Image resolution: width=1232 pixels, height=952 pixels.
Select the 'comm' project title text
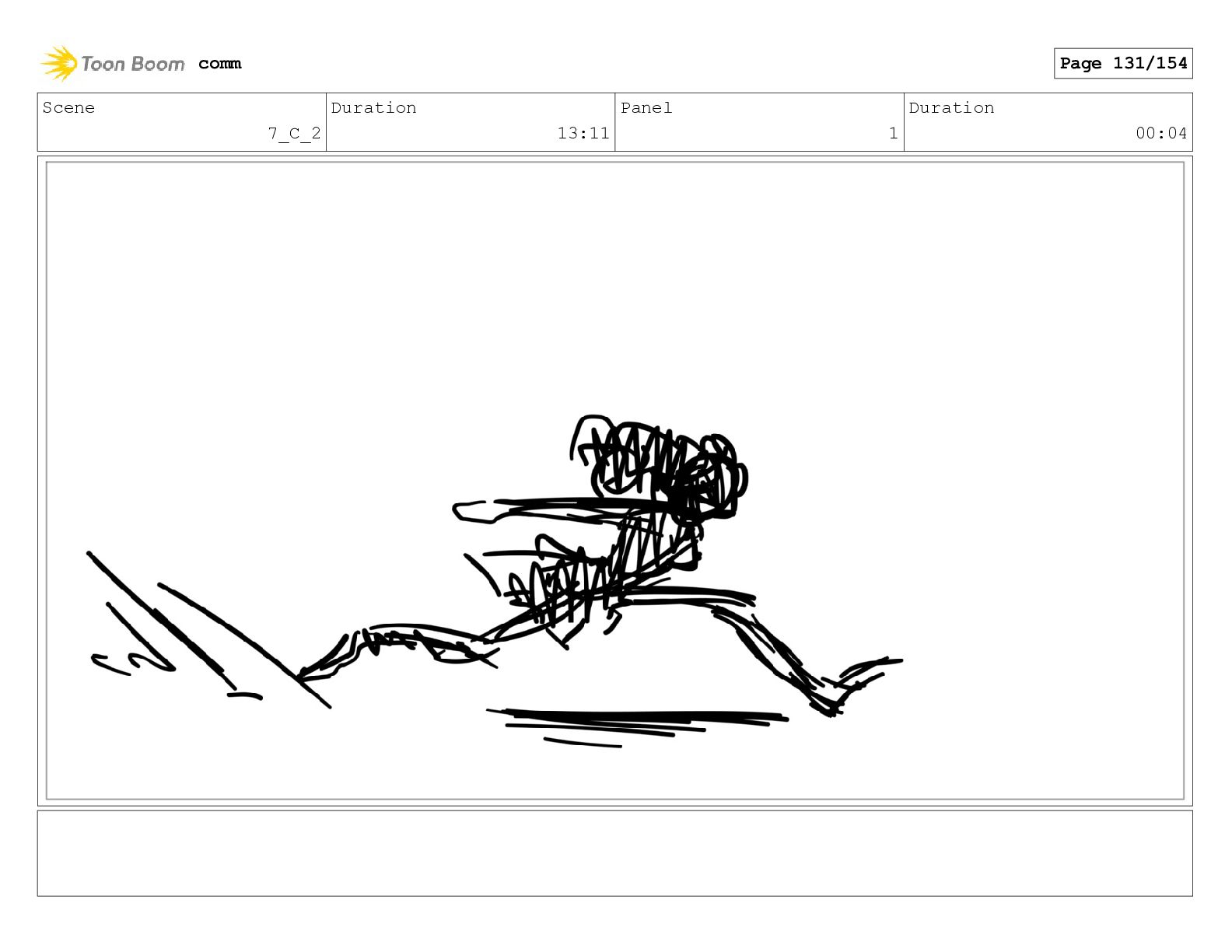pyautogui.click(x=219, y=64)
